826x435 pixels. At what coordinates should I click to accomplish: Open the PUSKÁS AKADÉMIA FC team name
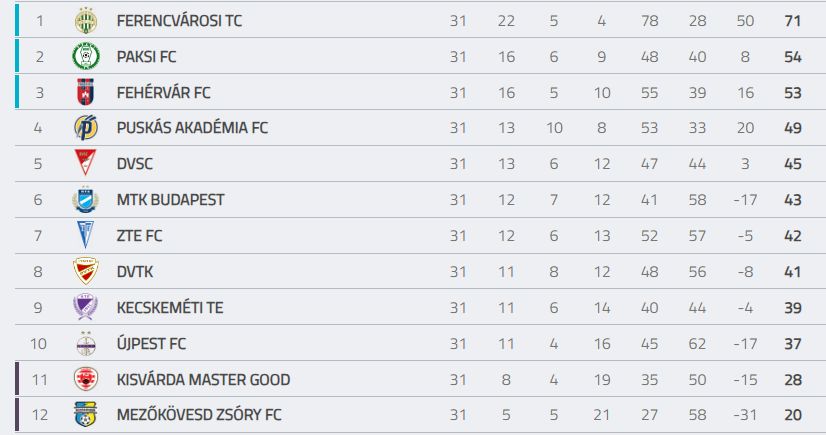(192, 128)
